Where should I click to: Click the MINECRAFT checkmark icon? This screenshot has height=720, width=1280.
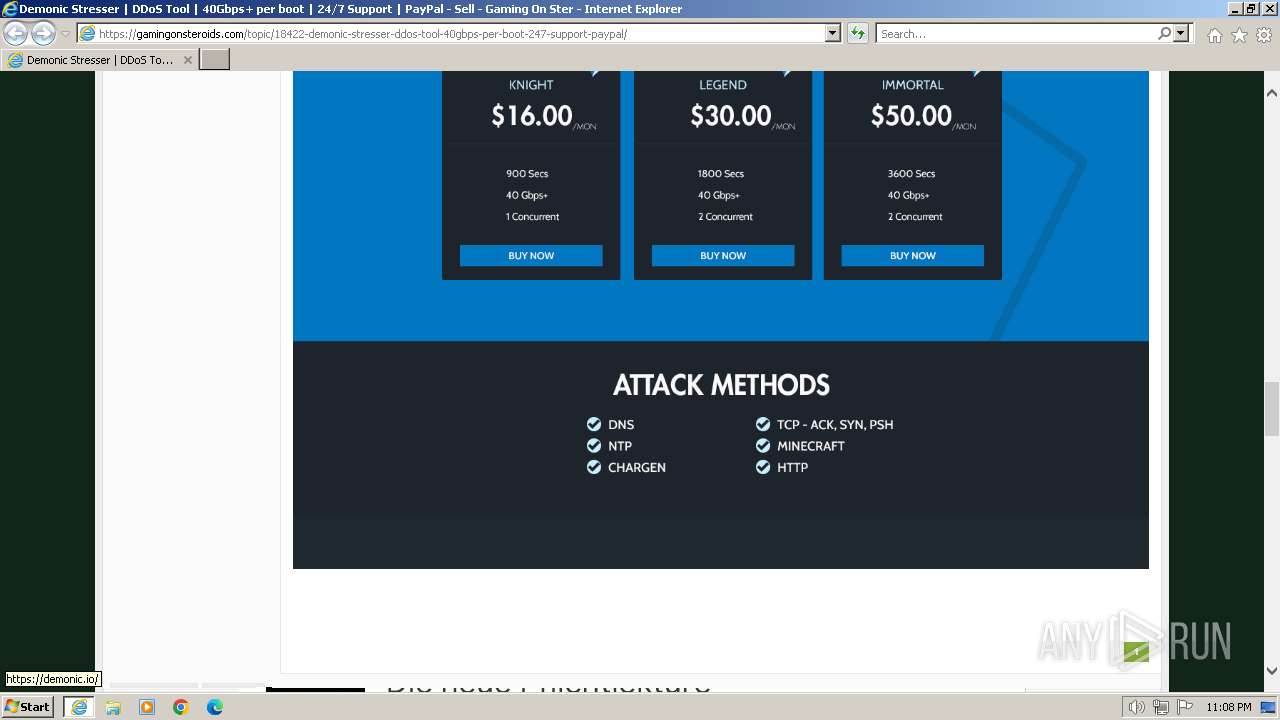click(x=763, y=445)
